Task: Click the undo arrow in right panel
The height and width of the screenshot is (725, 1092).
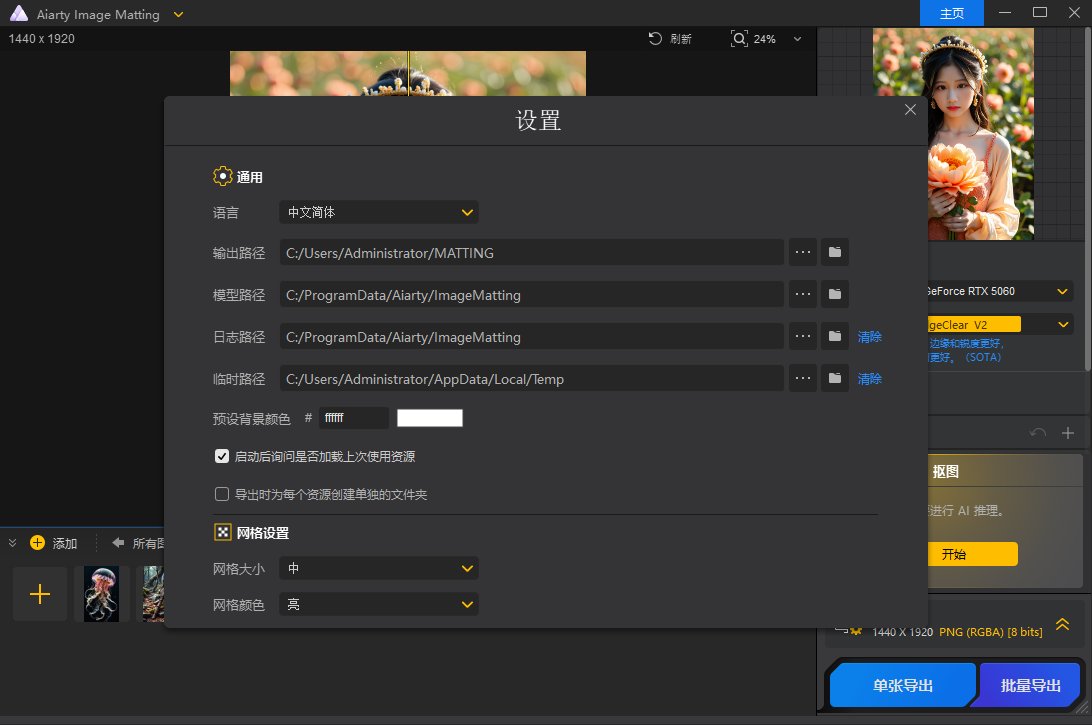Action: [1037, 432]
